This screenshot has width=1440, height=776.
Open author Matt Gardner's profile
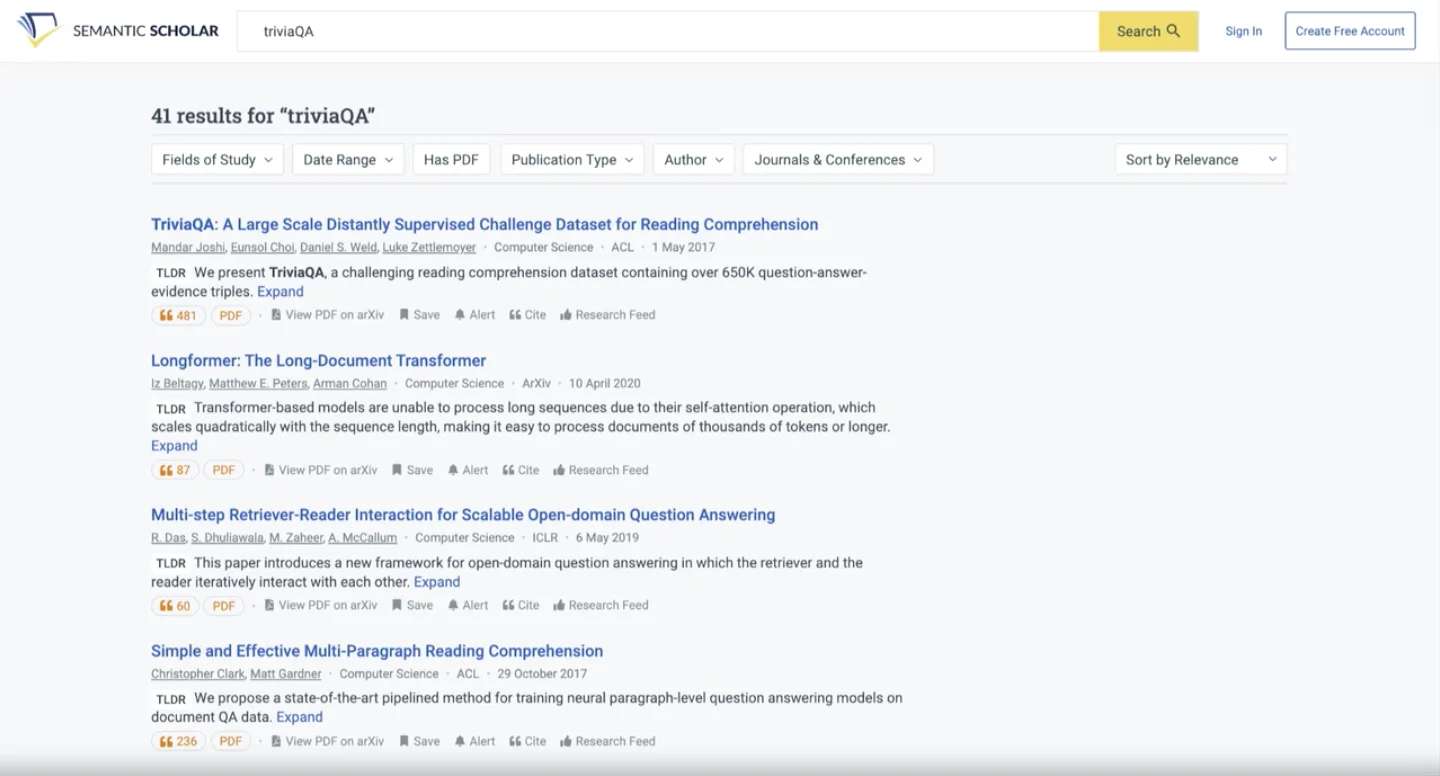point(286,674)
